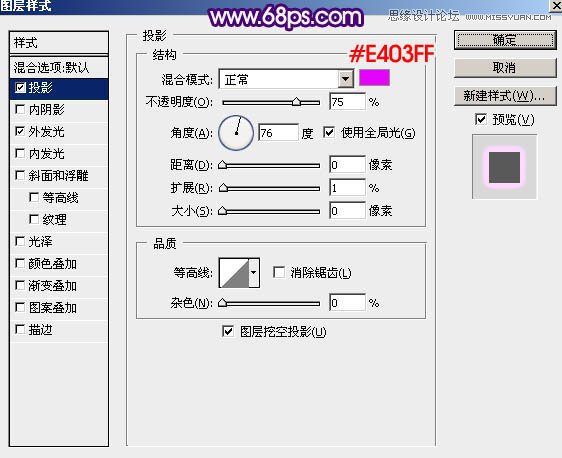Enable the 内发光 inner glow checkbox

click(20, 154)
